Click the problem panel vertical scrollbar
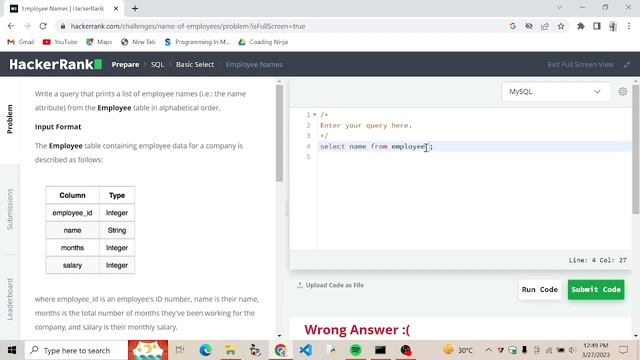This screenshot has width=640, height=360. [279, 133]
